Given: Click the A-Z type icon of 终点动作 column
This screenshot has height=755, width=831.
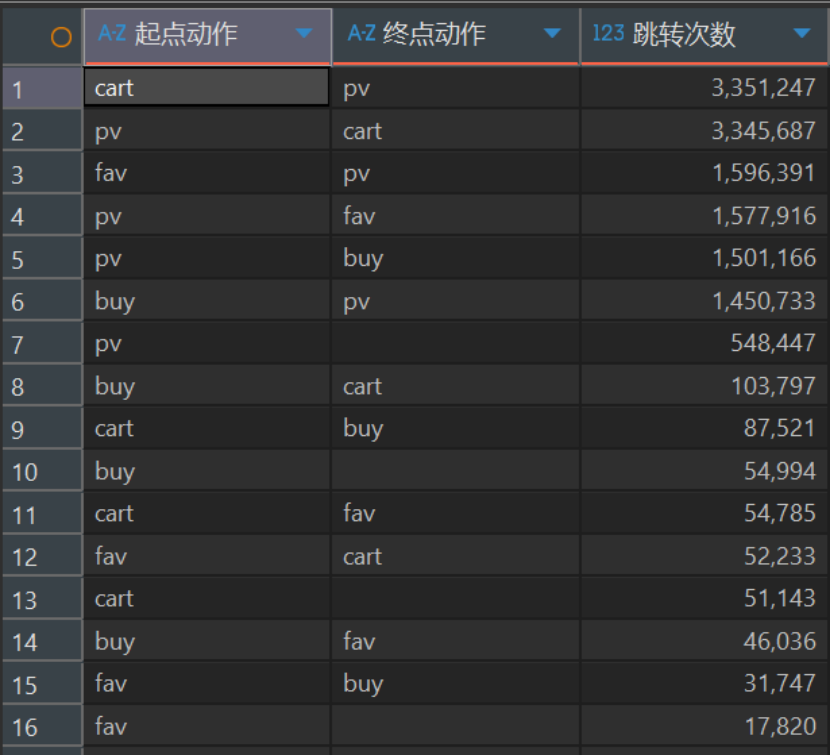Looking at the screenshot, I should point(361,33).
